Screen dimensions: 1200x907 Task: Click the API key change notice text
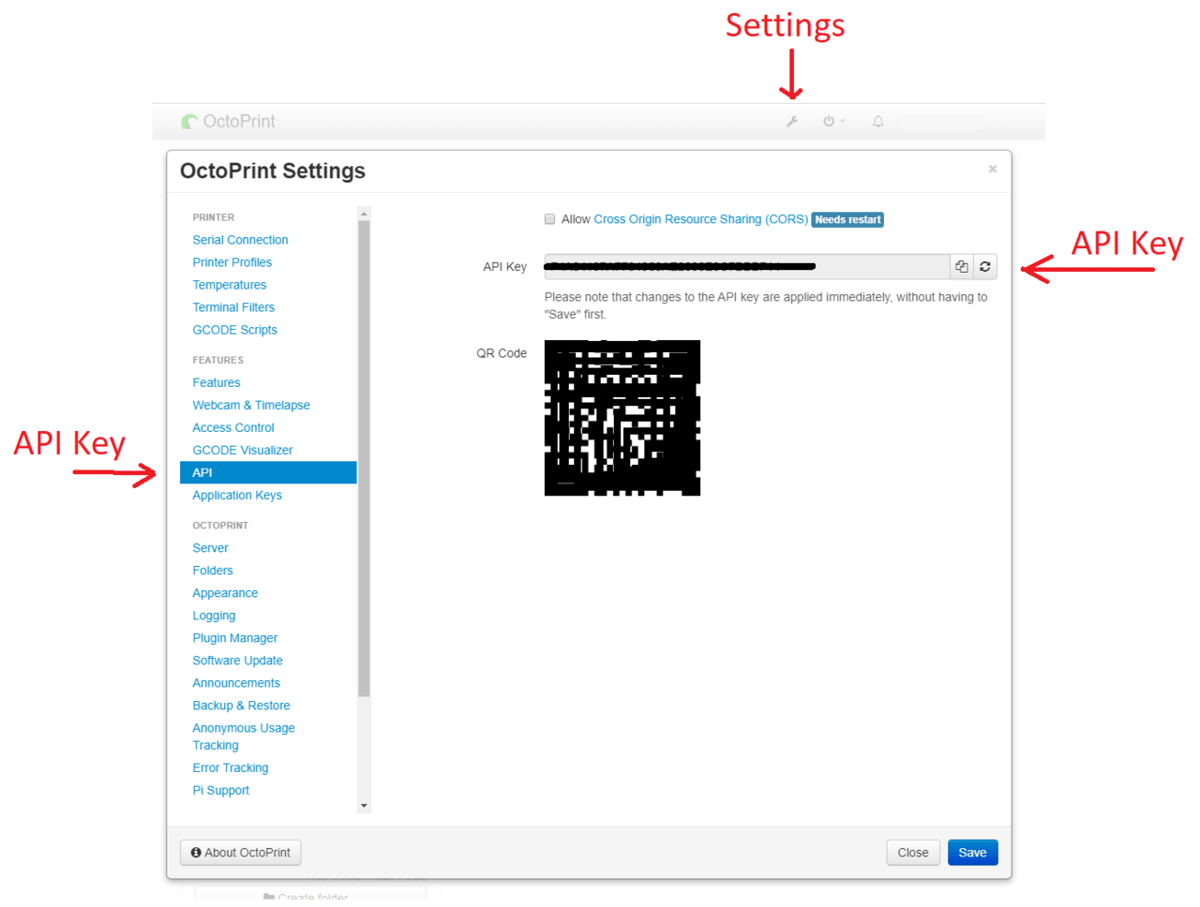[x=766, y=306]
